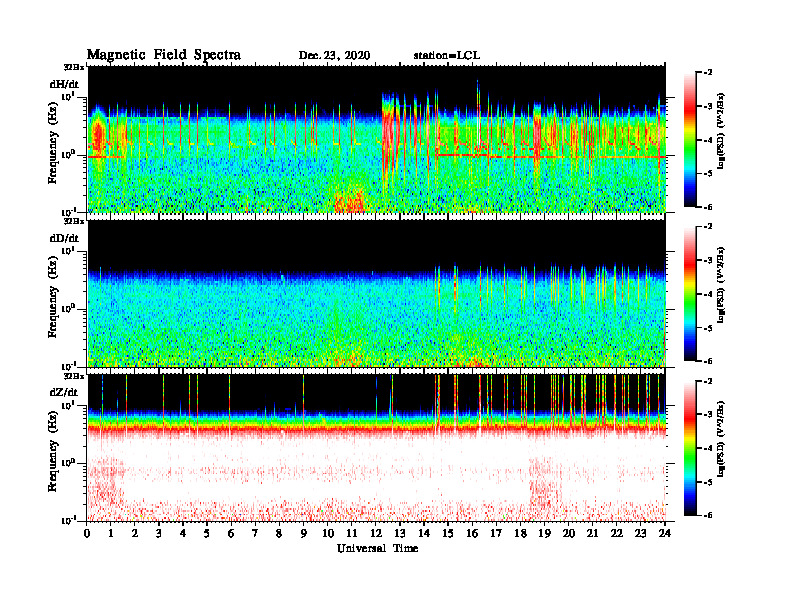Image resolution: width=792 pixels, height=612 pixels.
Task: Click hour 0 on the time axis
Action: (87, 534)
